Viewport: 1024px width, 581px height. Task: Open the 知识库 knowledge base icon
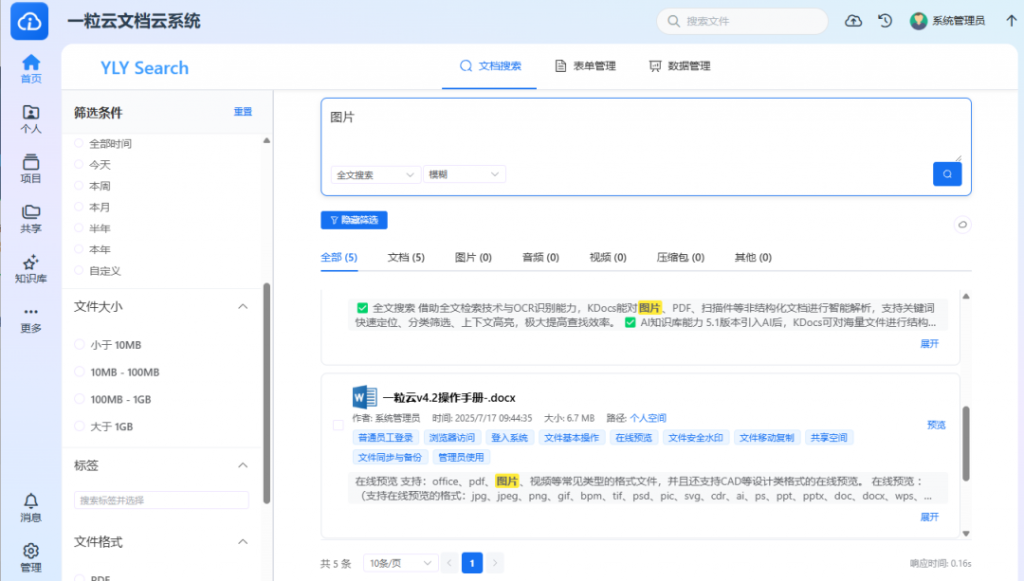coord(31,268)
